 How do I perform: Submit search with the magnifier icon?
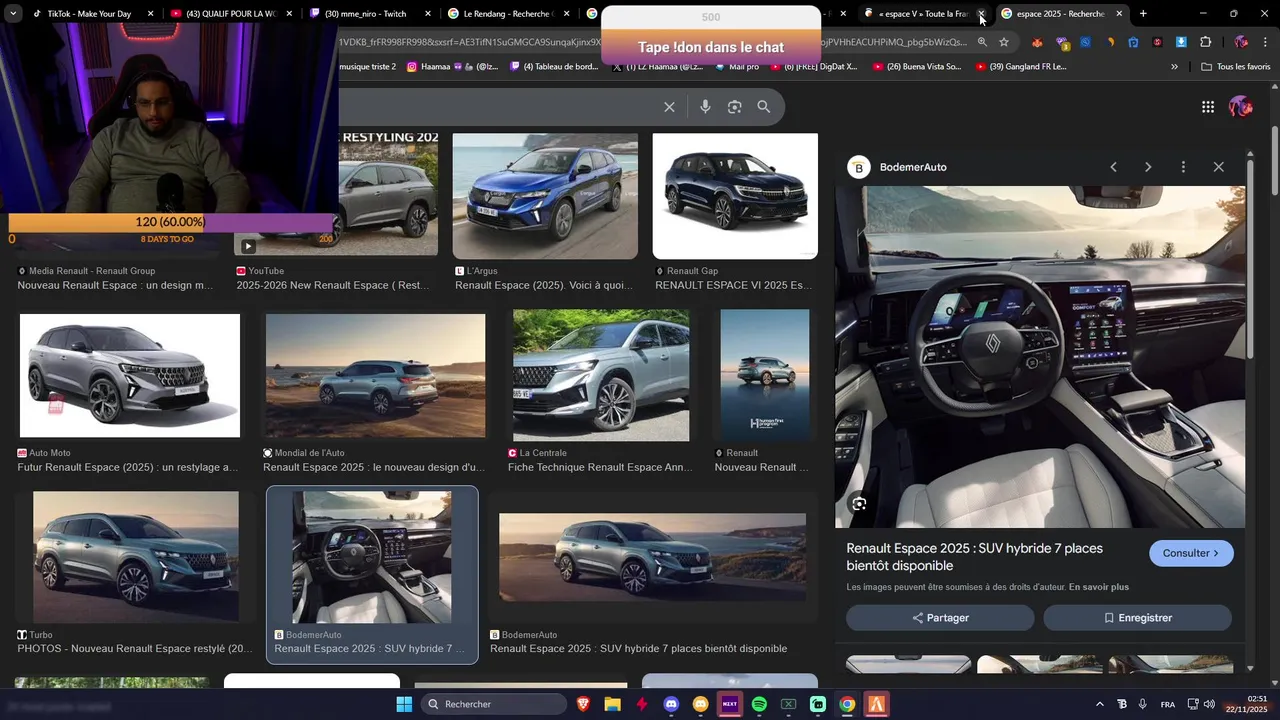[763, 107]
